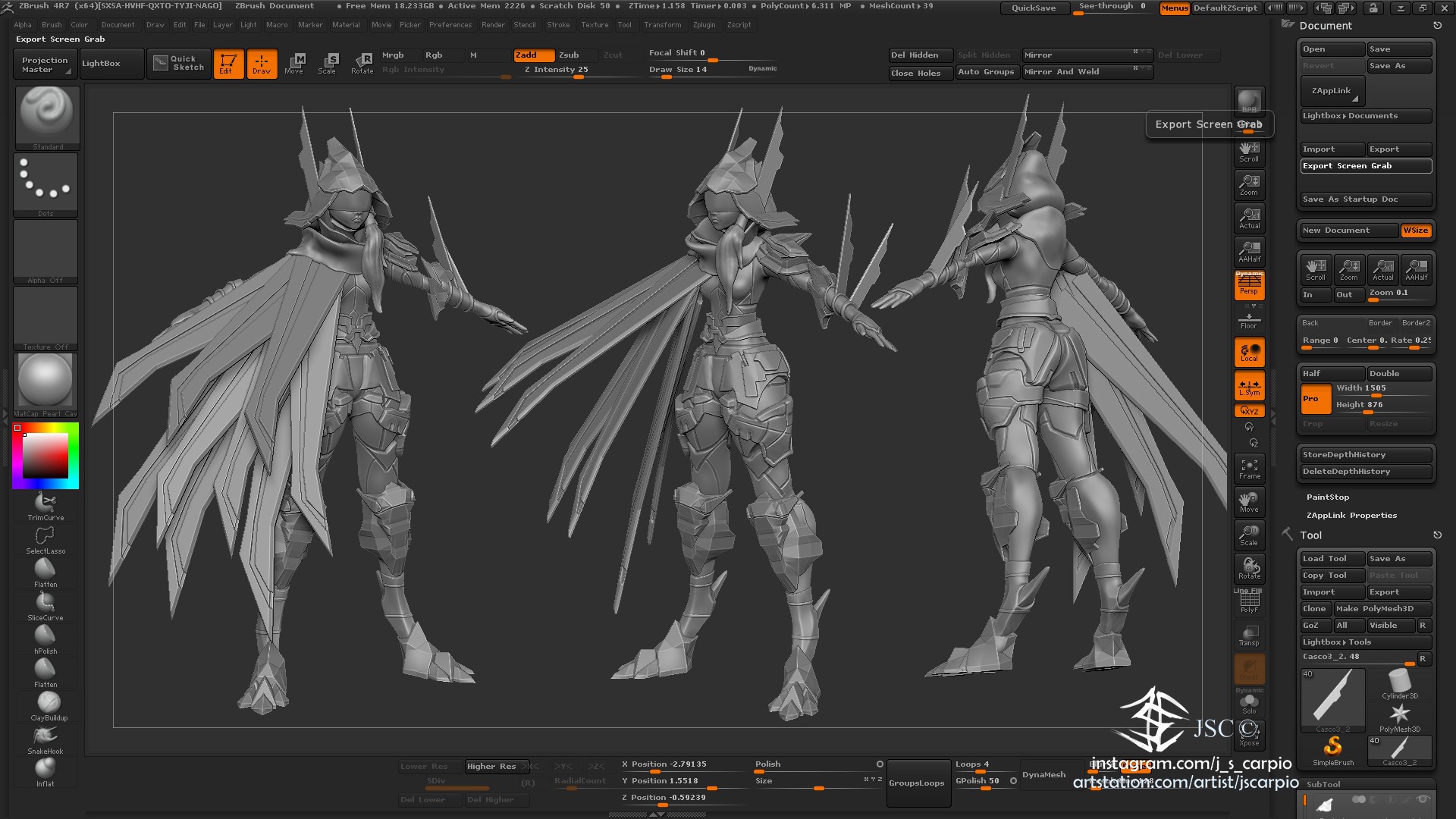Open the Zplugin menu
The image size is (1456, 819).
[x=704, y=25]
